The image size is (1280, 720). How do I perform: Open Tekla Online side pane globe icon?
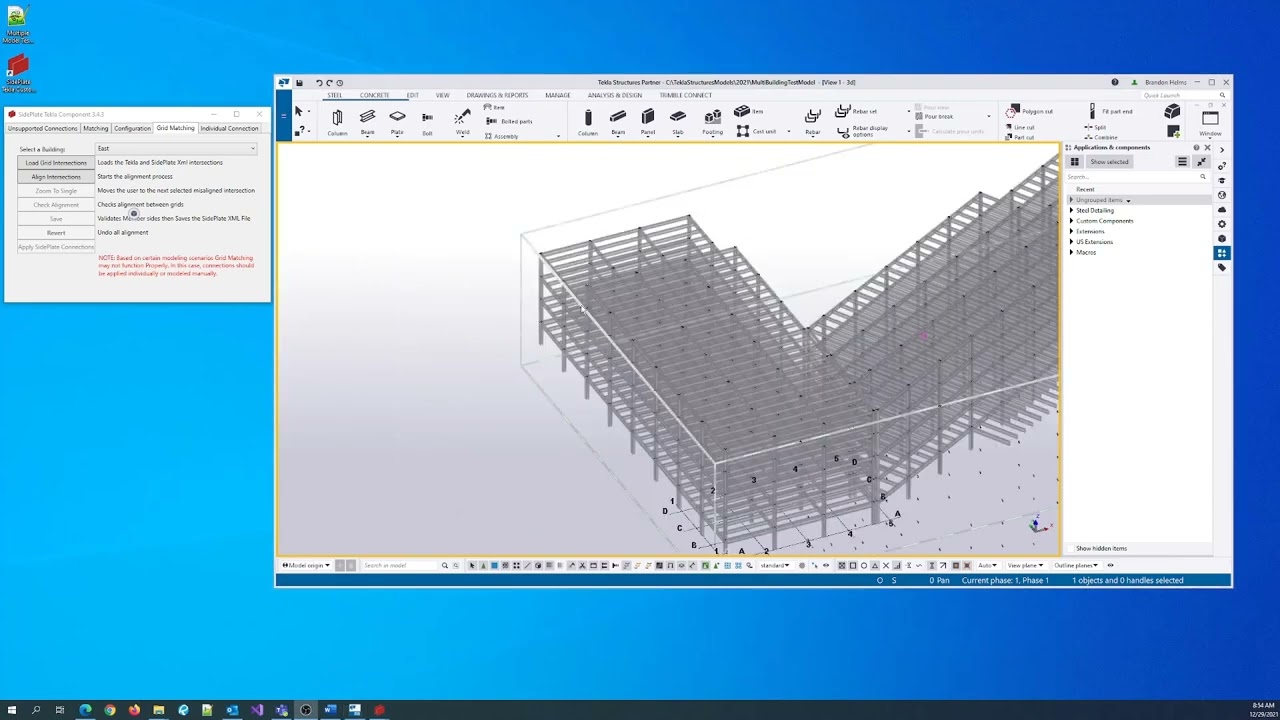pos(1222,195)
